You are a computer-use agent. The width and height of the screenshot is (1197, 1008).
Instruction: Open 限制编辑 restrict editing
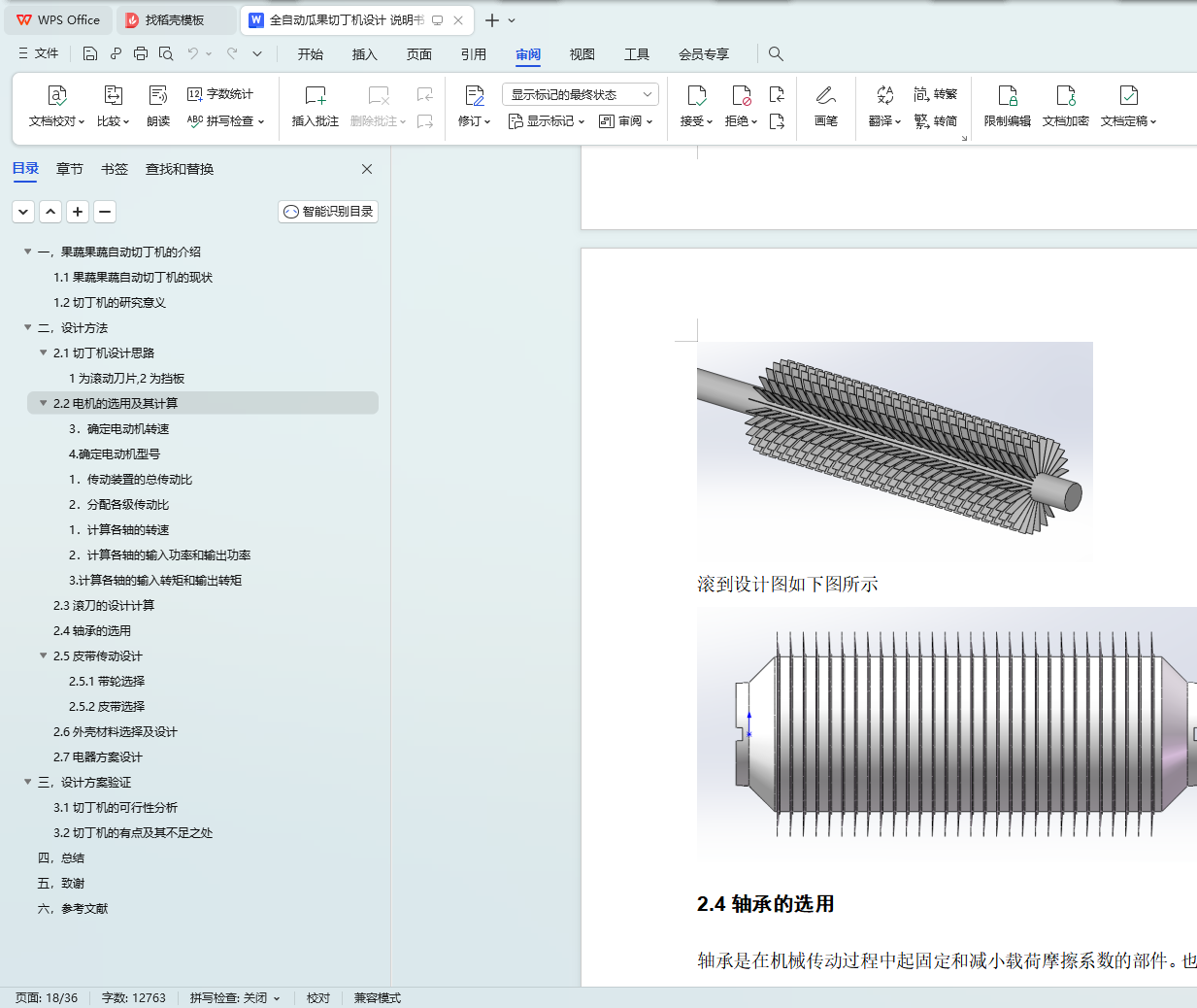click(x=1008, y=107)
